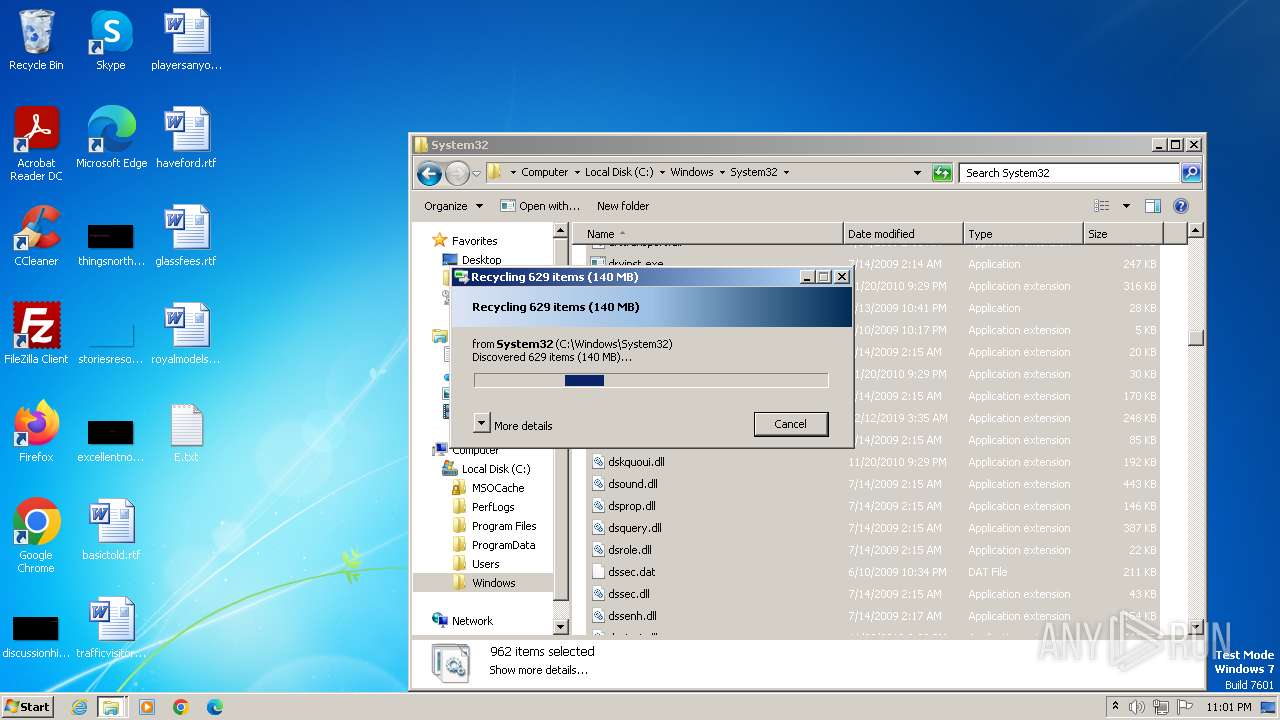This screenshot has height=720, width=1280.
Task: Open Acrobat Reader DC shortcut
Action: point(36,144)
